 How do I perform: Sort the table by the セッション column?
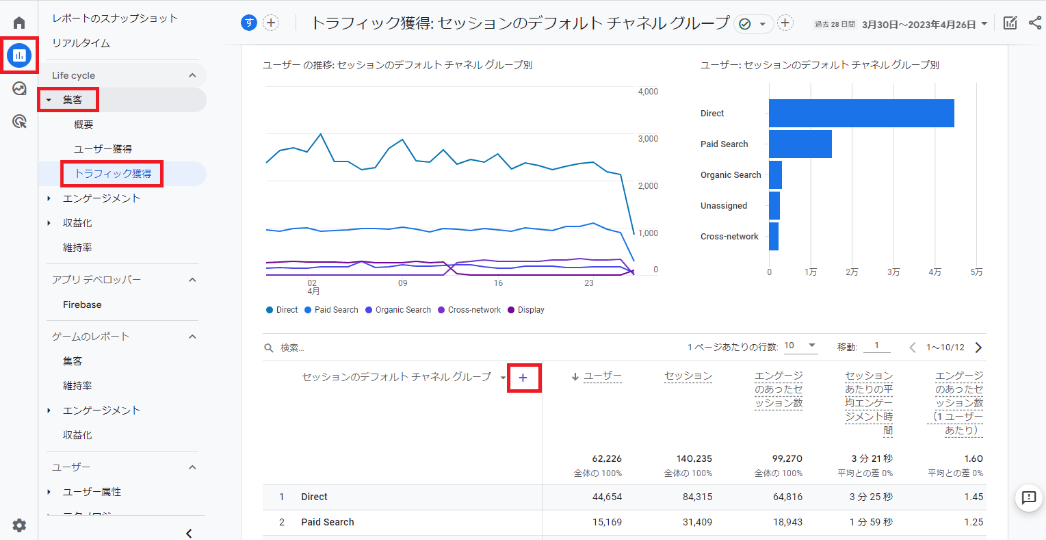tap(688, 376)
